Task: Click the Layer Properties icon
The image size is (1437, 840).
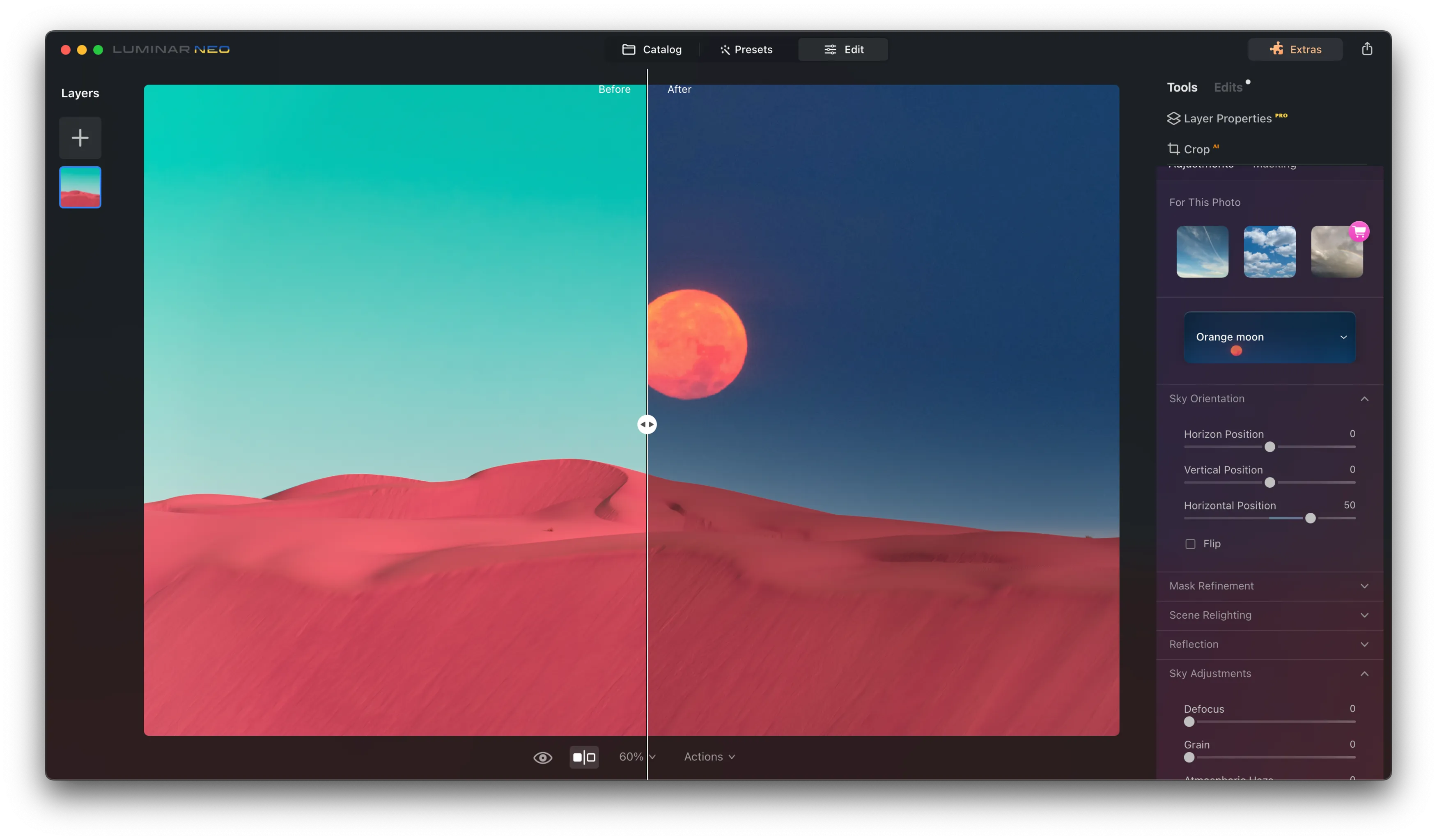Action: pyautogui.click(x=1173, y=118)
